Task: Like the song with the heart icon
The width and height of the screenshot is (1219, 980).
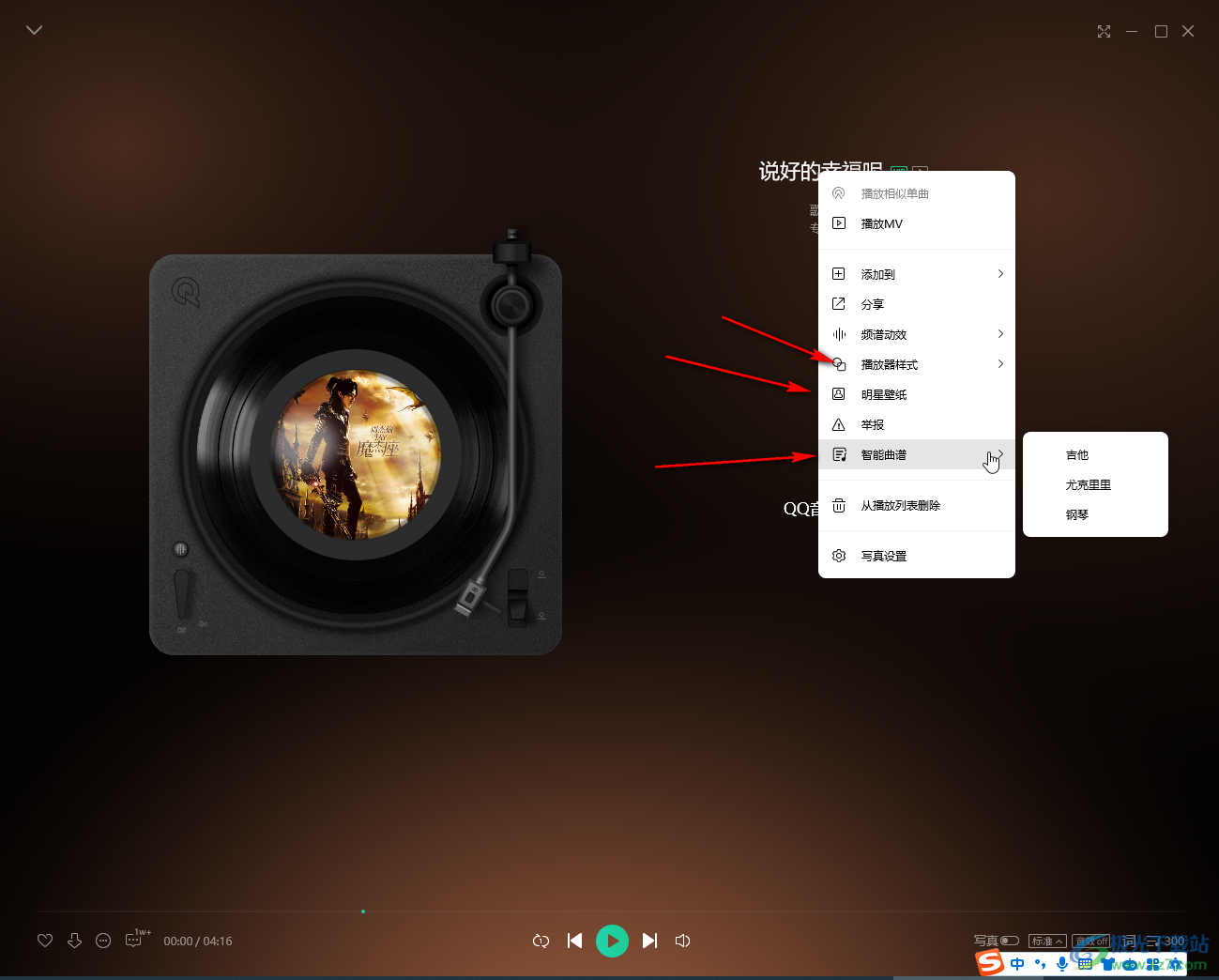Action: (x=45, y=941)
